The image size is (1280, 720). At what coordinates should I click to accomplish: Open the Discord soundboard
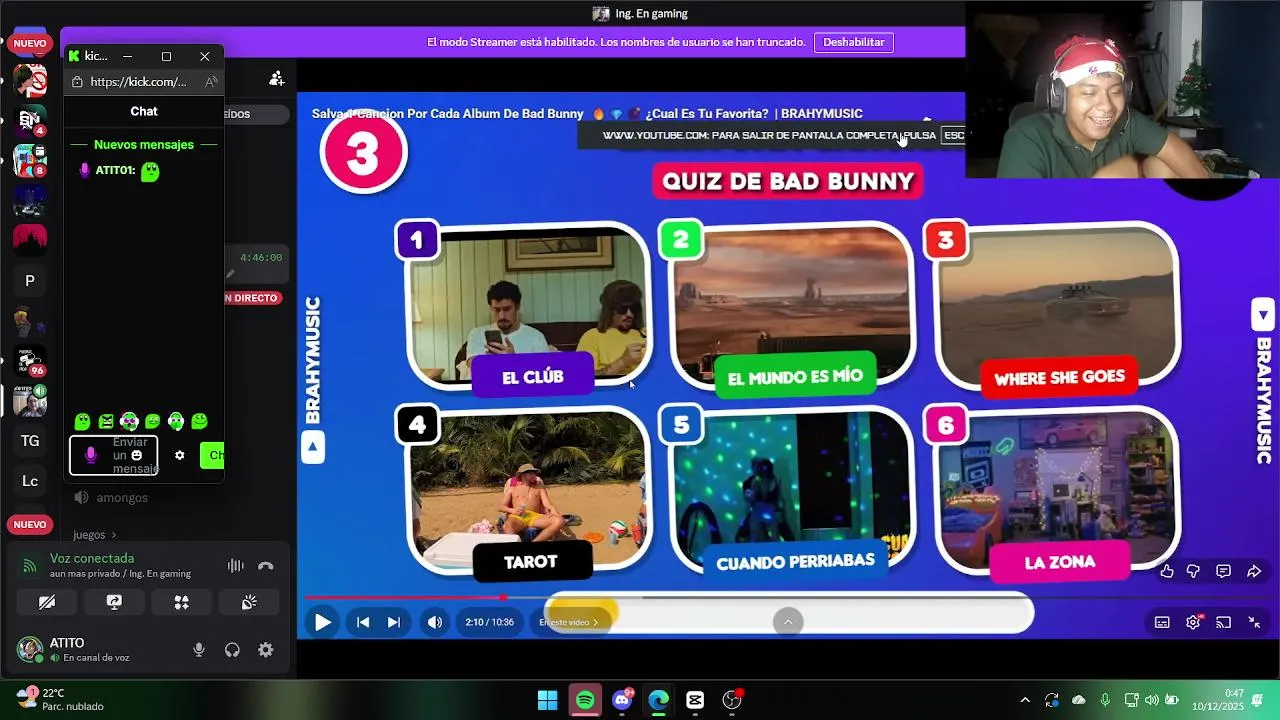point(249,602)
